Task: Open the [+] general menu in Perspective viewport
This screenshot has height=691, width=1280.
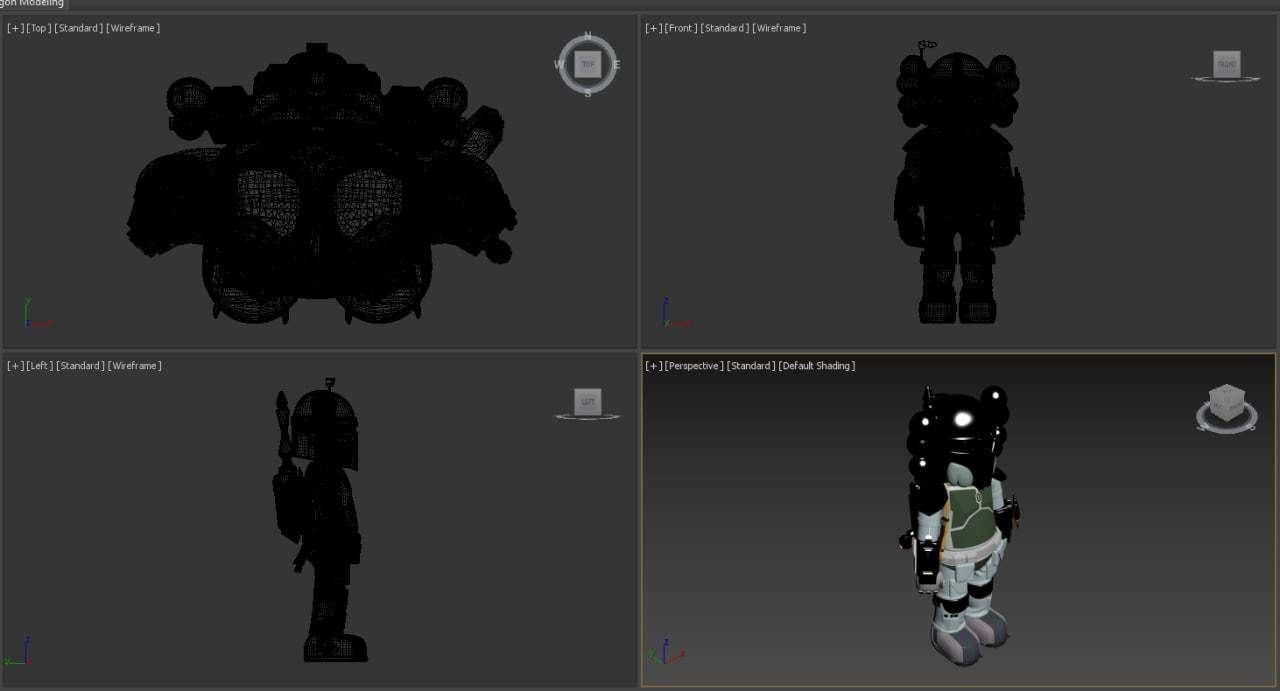Action: tap(653, 366)
